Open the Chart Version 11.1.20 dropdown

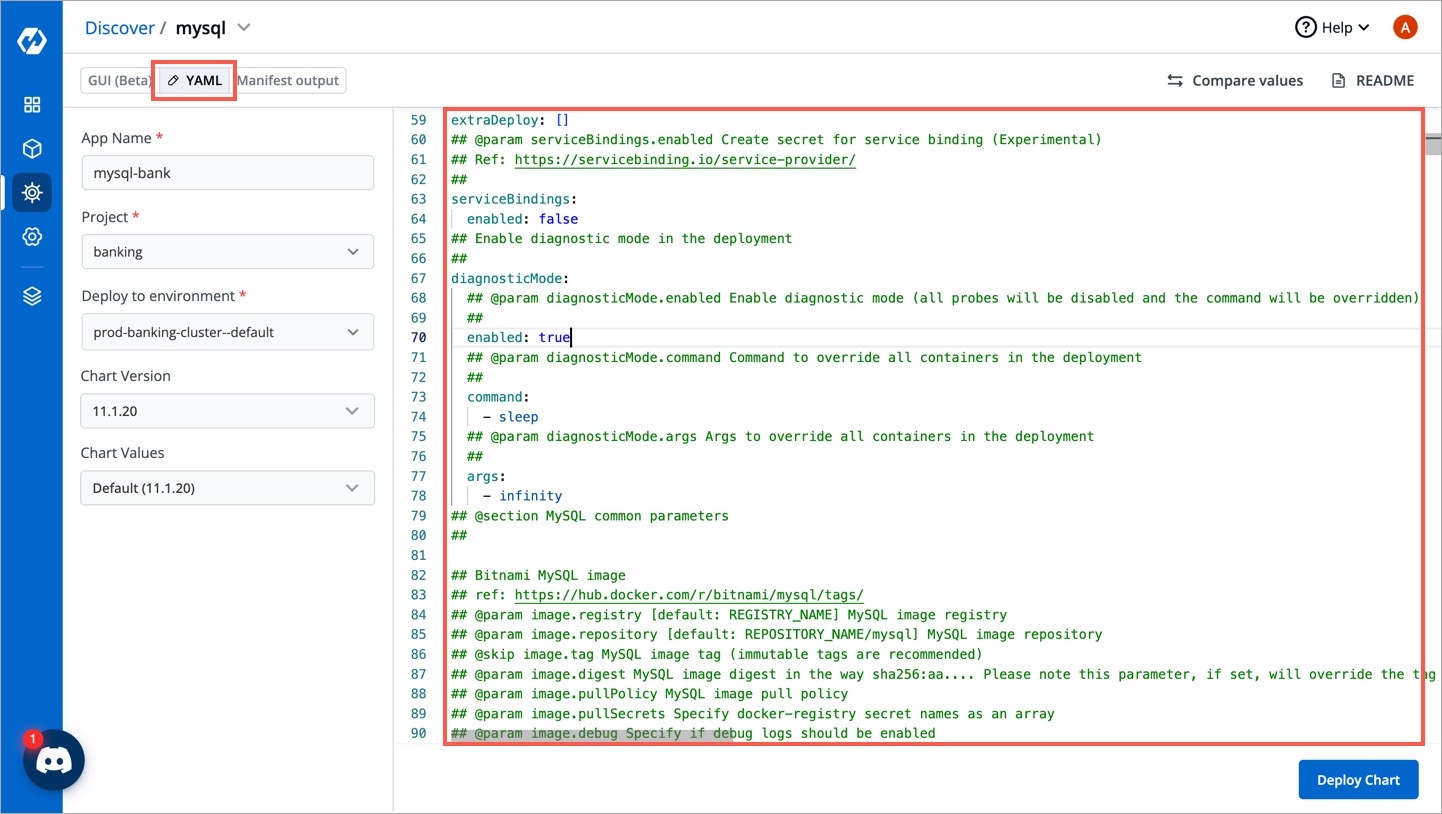point(227,411)
